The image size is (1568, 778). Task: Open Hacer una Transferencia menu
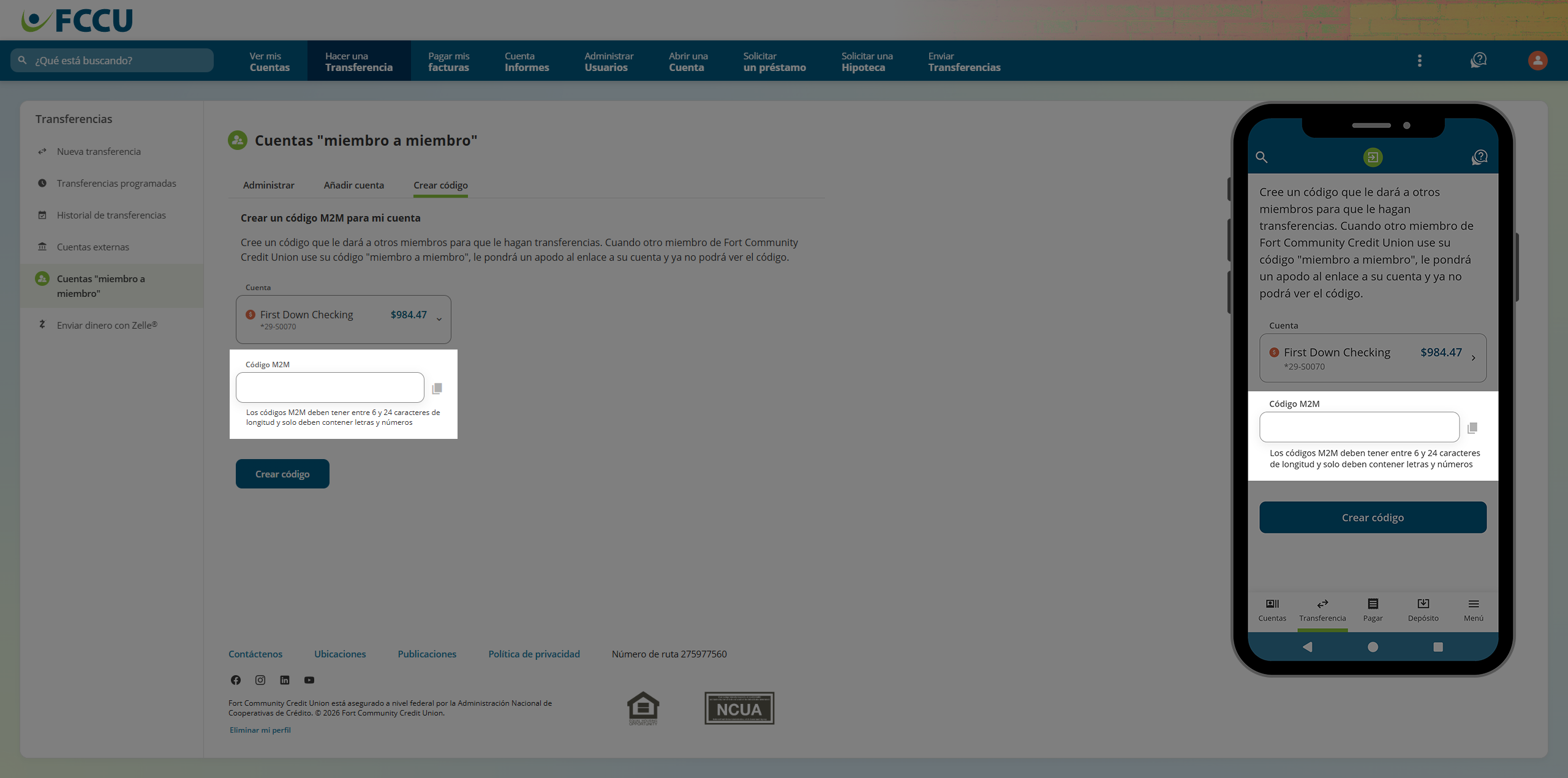[359, 61]
